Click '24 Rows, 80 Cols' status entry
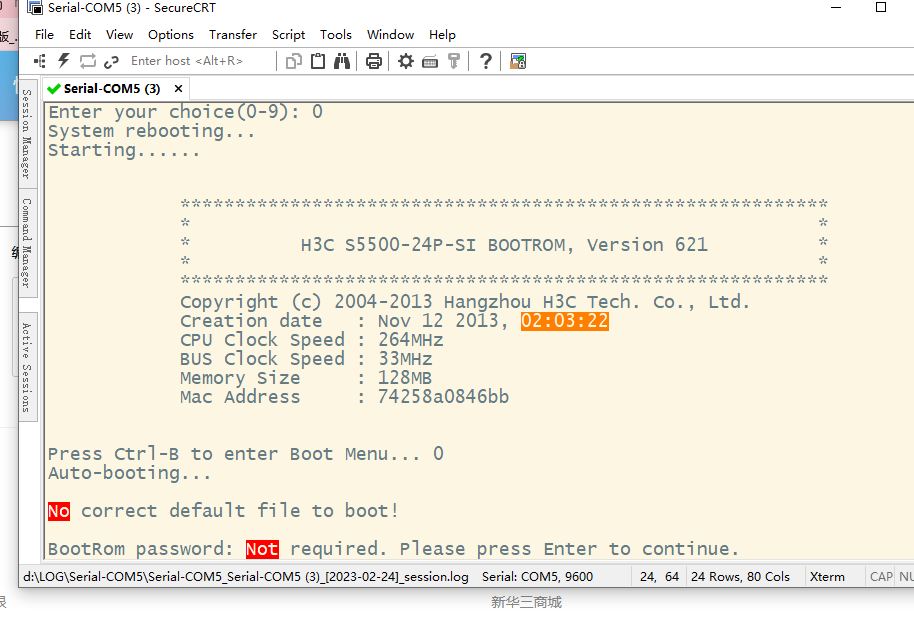The width and height of the screenshot is (914, 639). (740, 577)
